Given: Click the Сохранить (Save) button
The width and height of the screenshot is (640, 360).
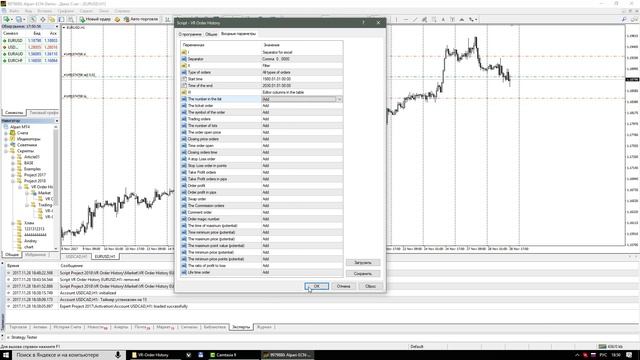Looking at the screenshot, I should (363, 273).
